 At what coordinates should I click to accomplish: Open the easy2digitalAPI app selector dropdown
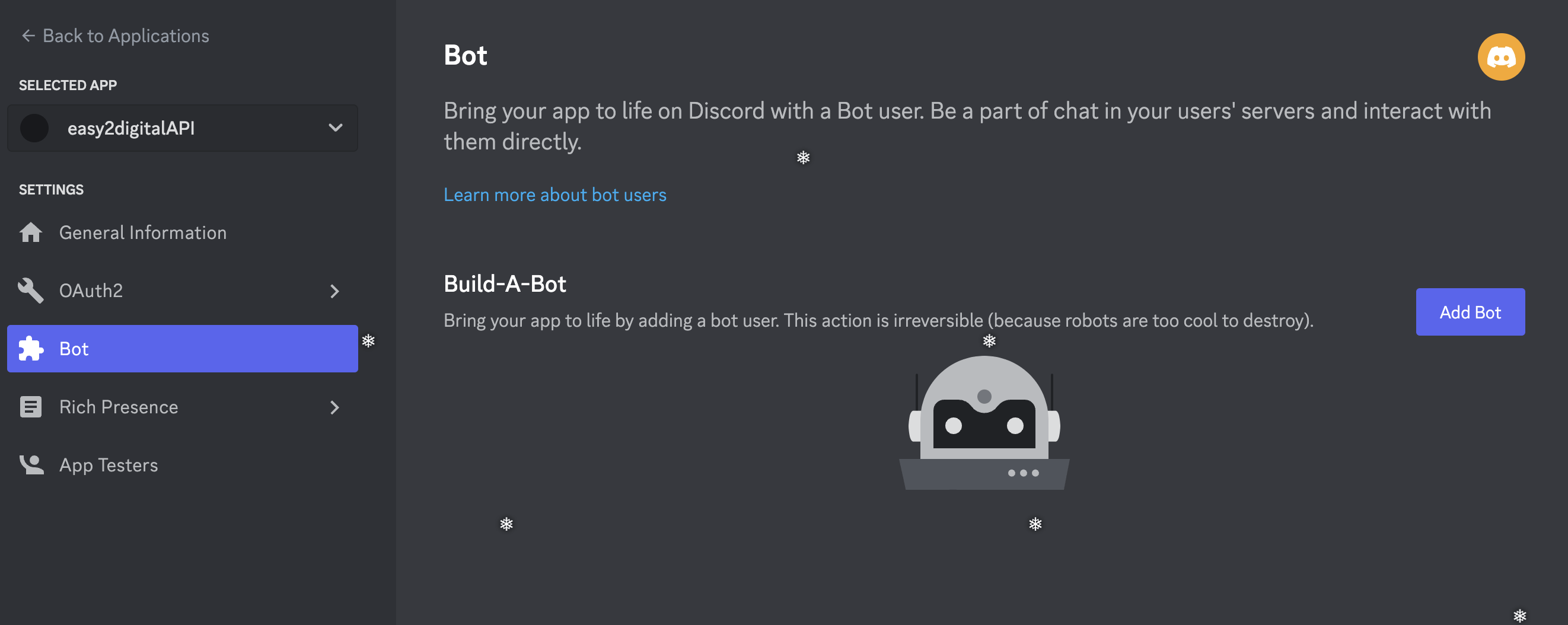tap(183, 128)
